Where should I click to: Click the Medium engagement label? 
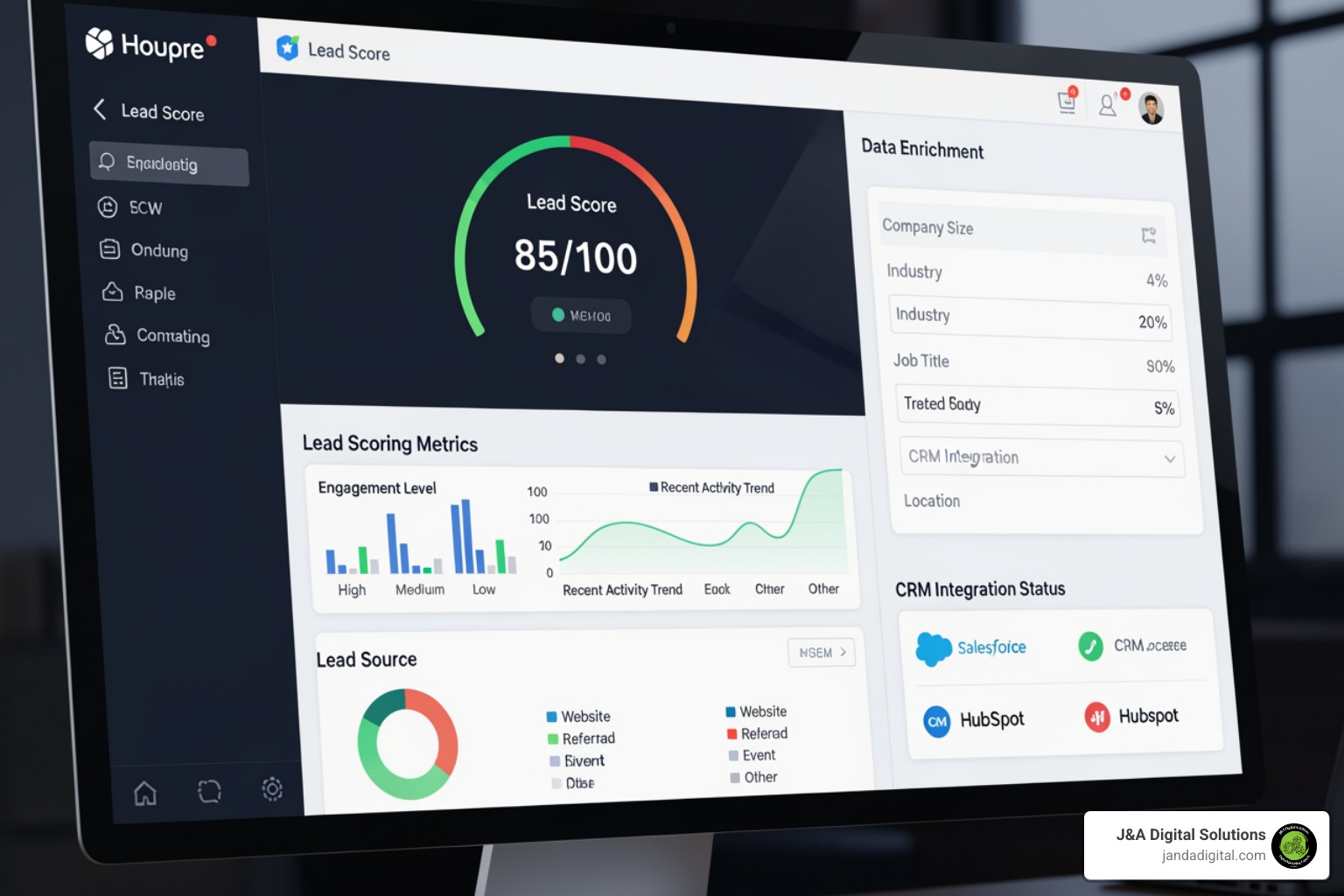(420, 590)
